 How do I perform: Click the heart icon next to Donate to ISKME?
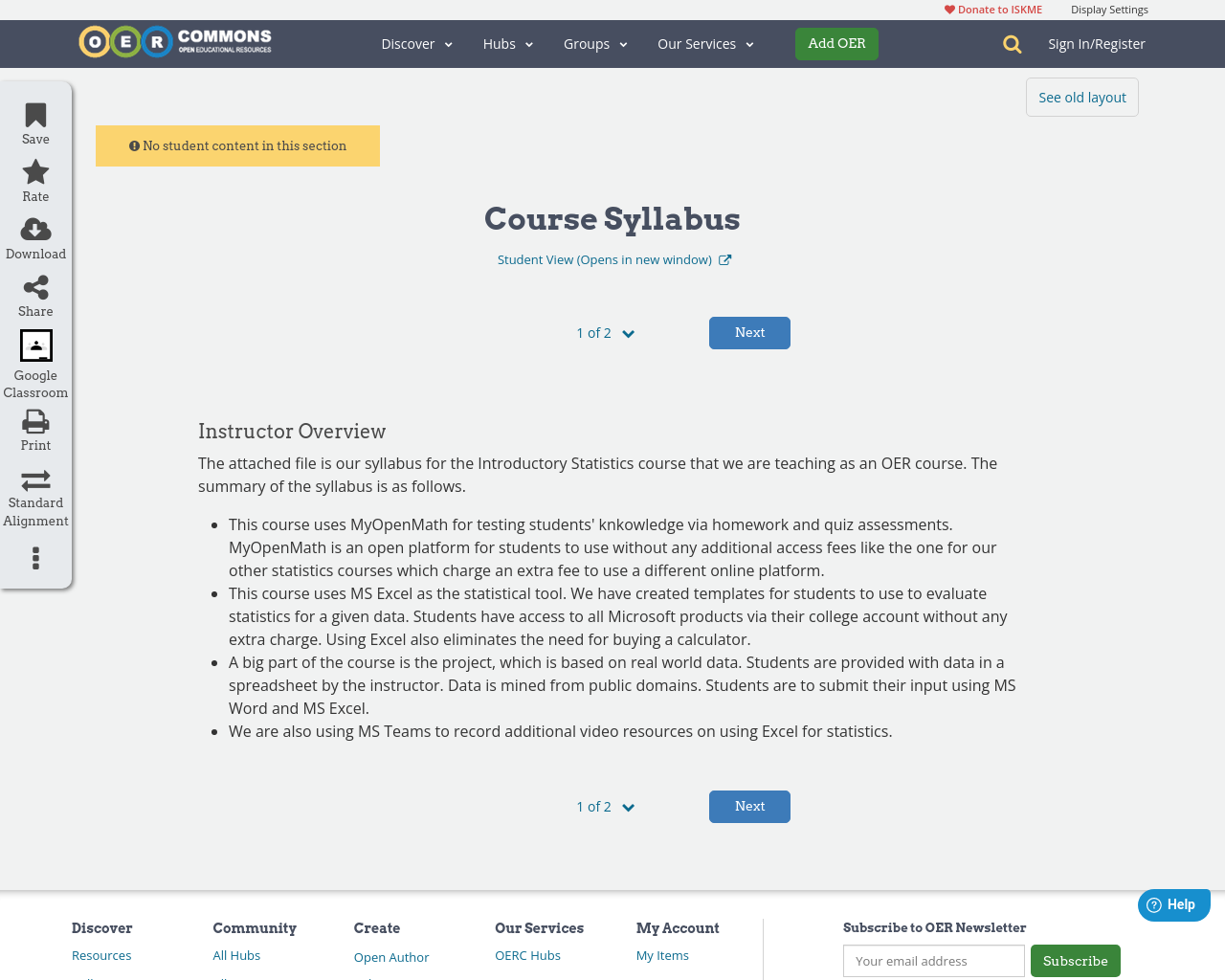[x=948, y=8]
